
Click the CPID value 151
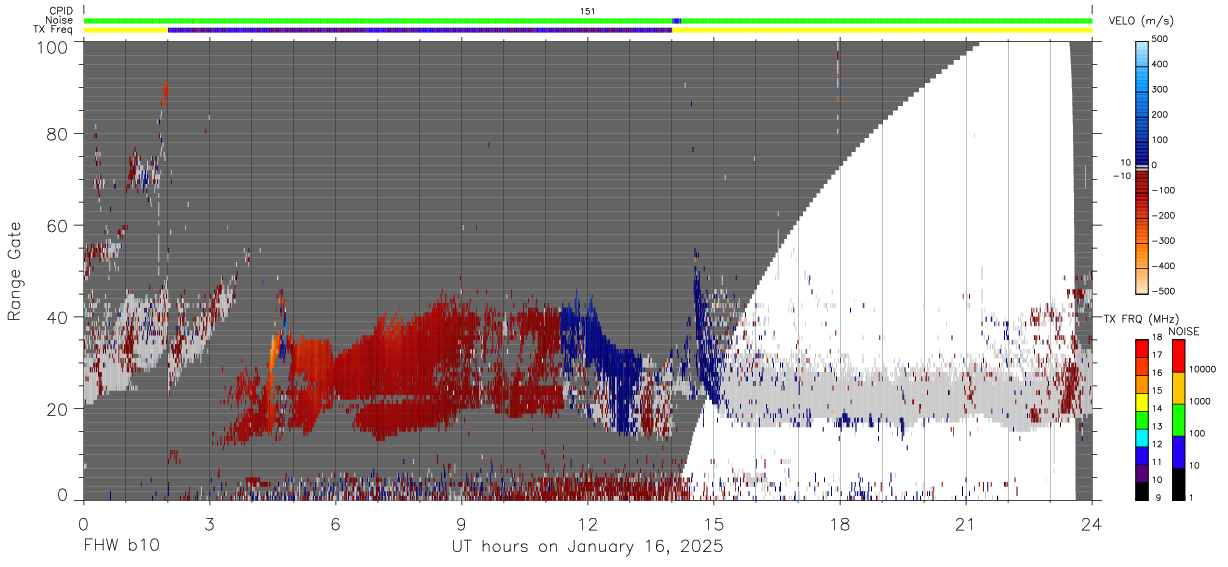point(588,11)
